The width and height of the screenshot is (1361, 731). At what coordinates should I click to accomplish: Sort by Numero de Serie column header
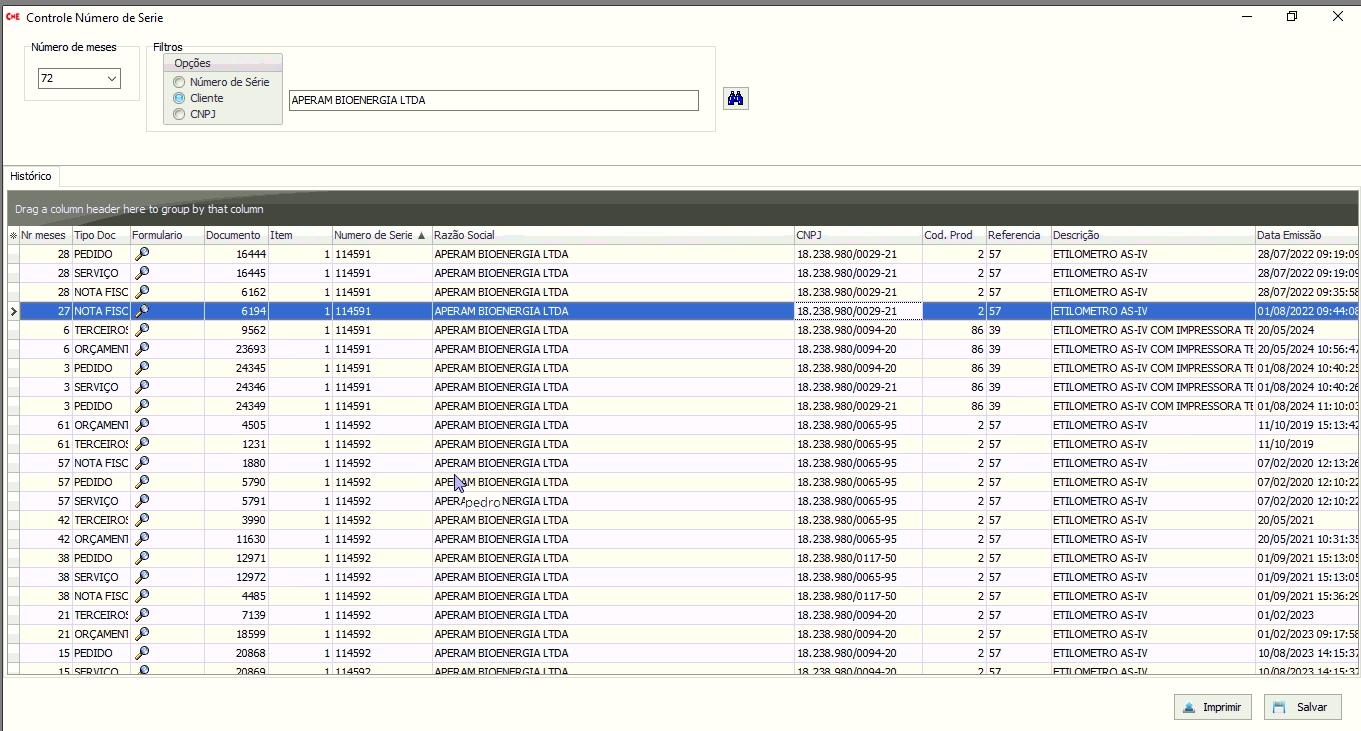(x=380, y=235)
